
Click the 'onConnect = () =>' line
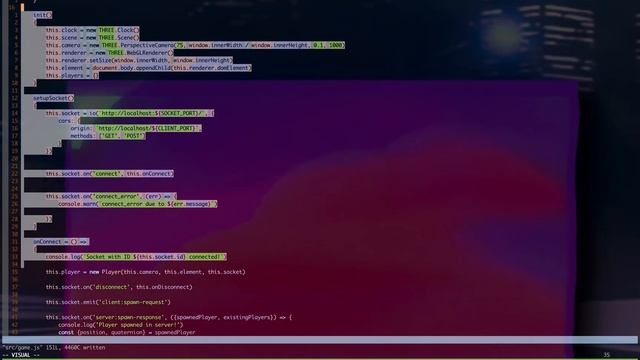pyautogui.click(x=61, y=242)
